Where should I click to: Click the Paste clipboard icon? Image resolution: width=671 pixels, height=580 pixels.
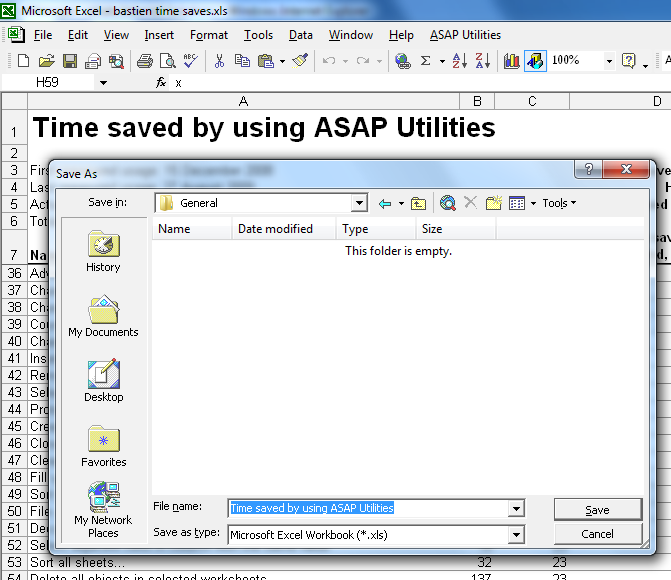pos(265,61)
